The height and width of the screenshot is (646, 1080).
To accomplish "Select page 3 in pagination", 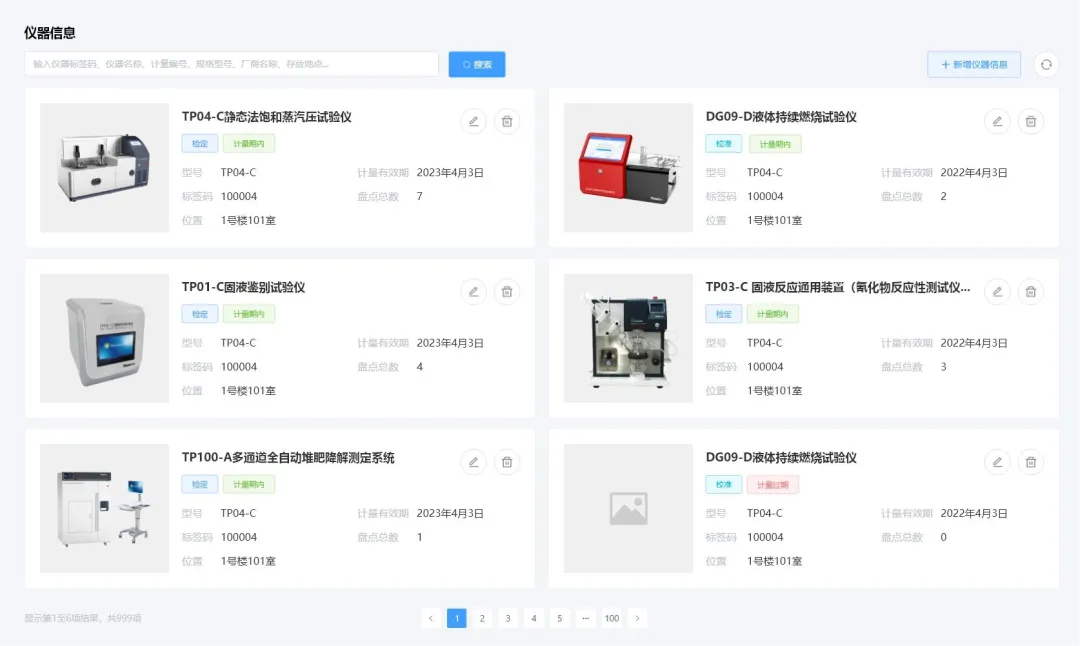I will (508, 618).
